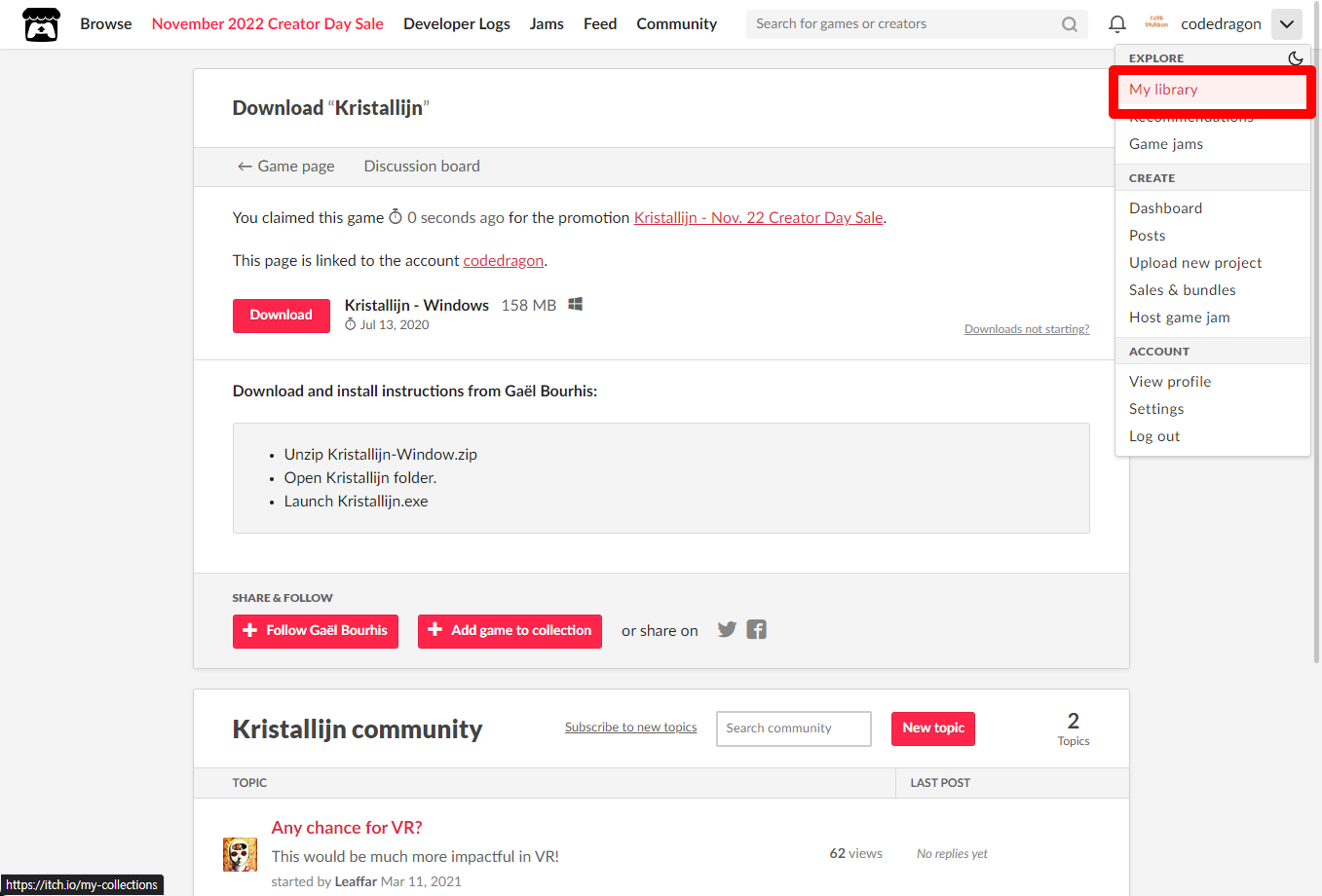This screenshot has height=896, width=1322.
Task: Click the 2 Topics counter
Action: [x=1073, y=728]
